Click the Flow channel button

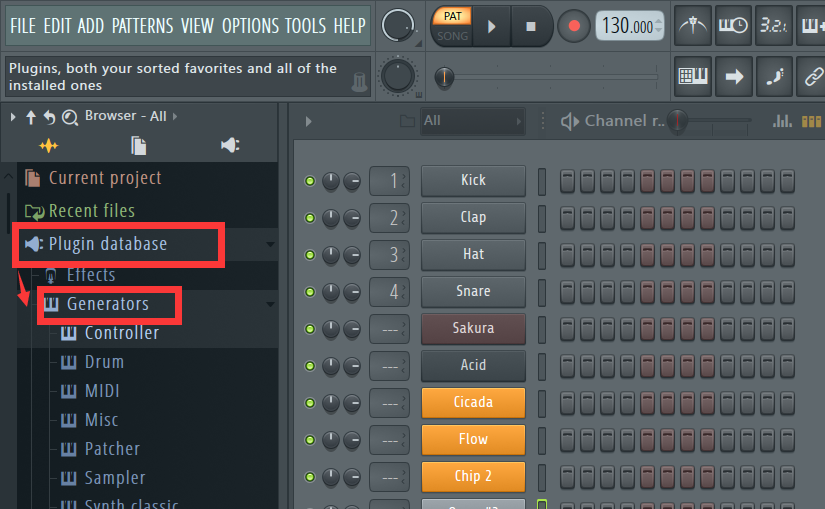click(473, 439)
